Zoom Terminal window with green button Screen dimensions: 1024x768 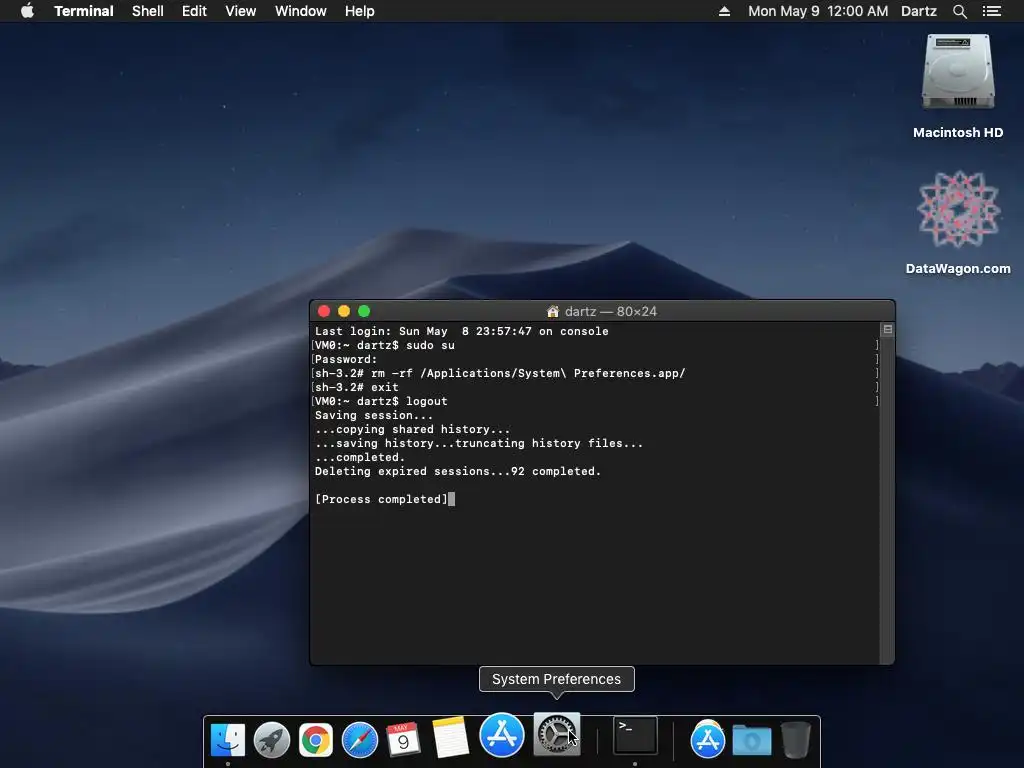coord(364,312)
